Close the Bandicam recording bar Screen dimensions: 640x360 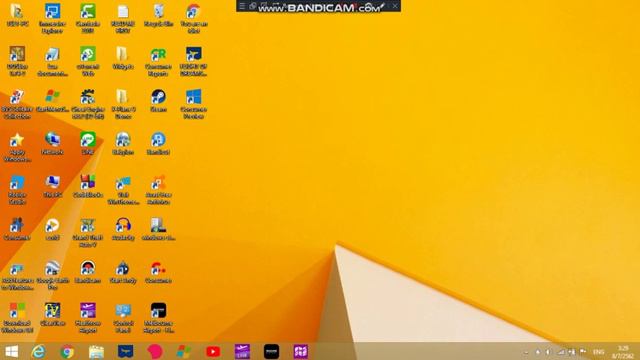[x=395, y=6]
